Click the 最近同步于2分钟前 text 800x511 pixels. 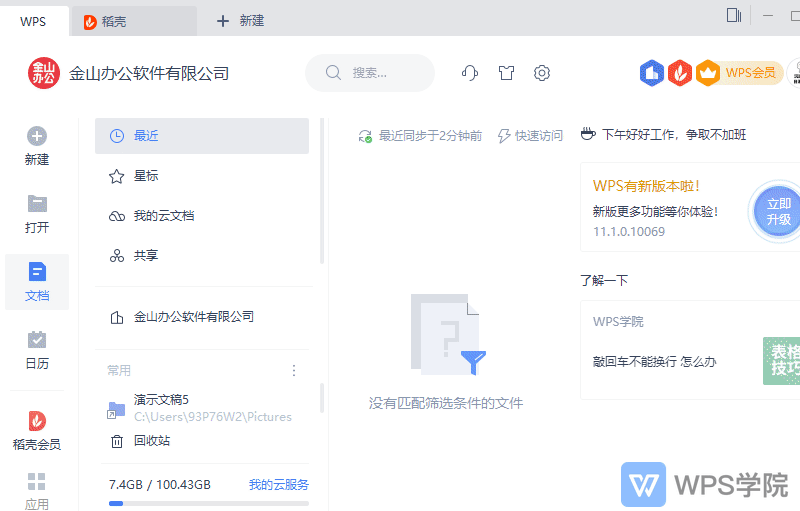(430, 136)
